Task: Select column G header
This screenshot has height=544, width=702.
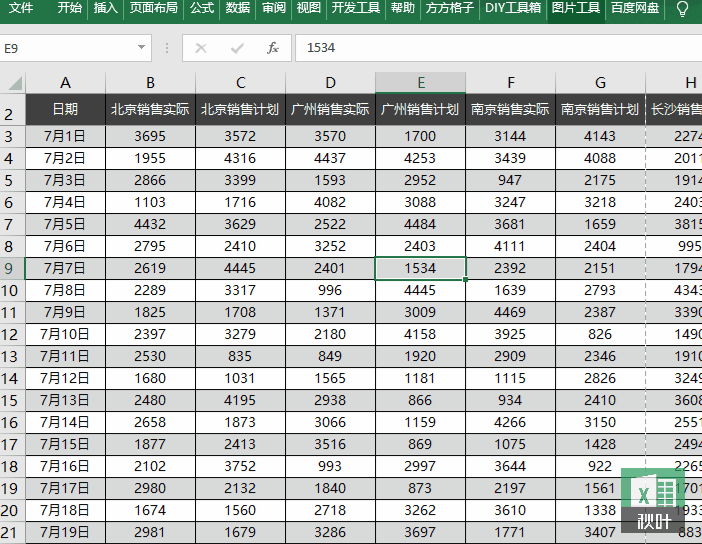Action: tap(600, 83)
